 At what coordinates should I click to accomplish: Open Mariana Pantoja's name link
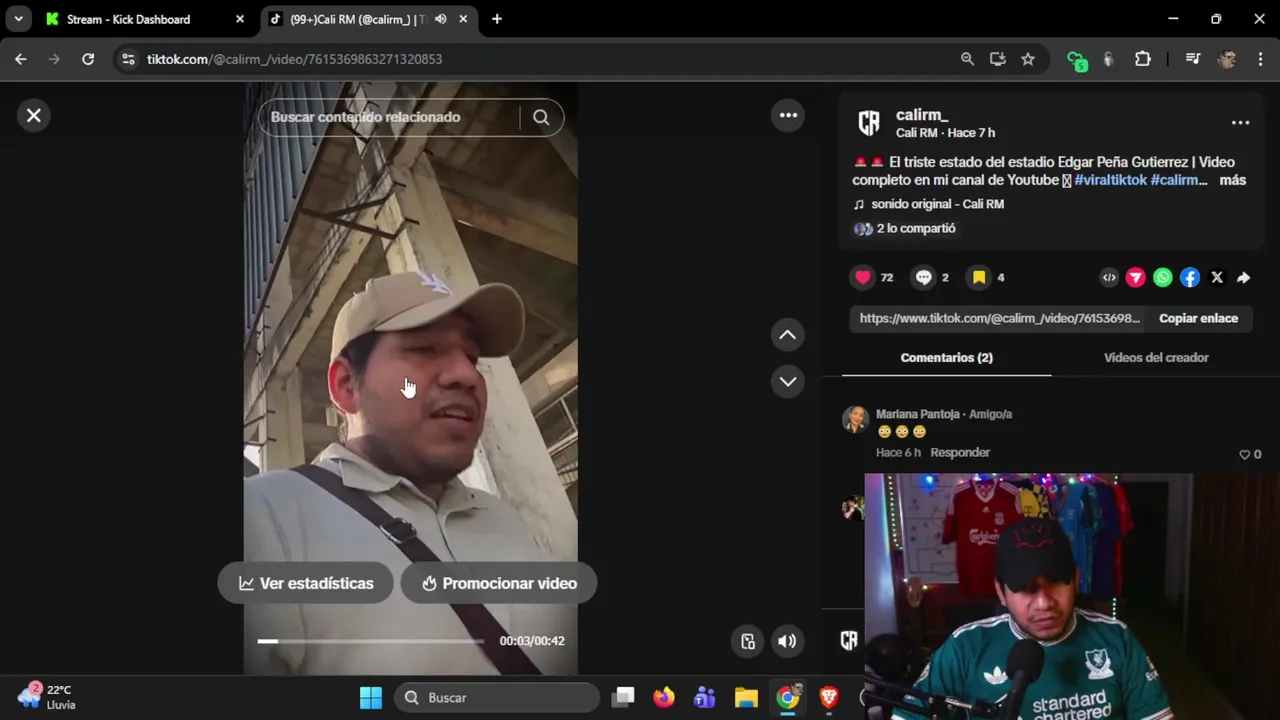click(918, 414)
